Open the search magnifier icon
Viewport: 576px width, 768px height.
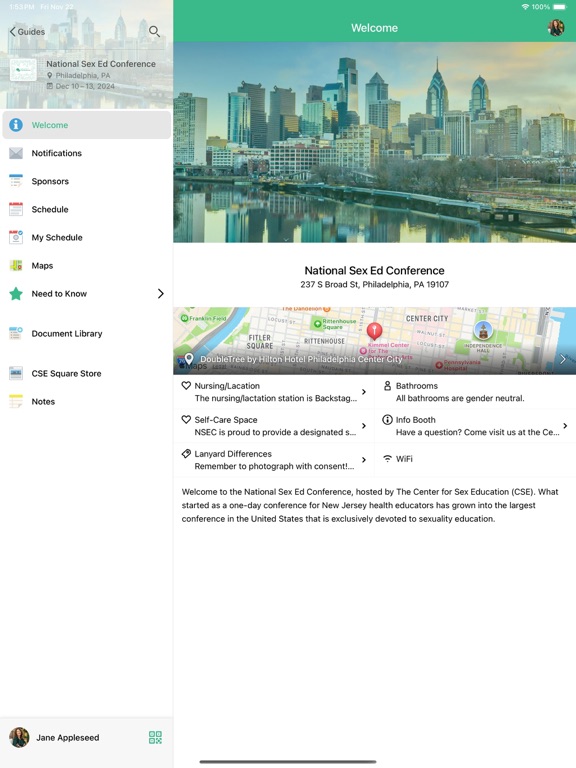[x=154, y=31]
